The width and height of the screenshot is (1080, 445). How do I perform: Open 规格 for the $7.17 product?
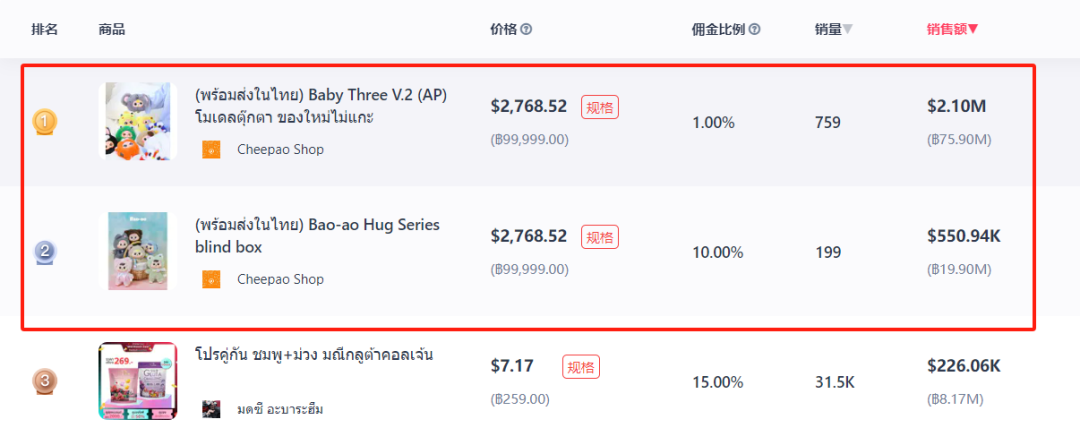click(580, 367)
